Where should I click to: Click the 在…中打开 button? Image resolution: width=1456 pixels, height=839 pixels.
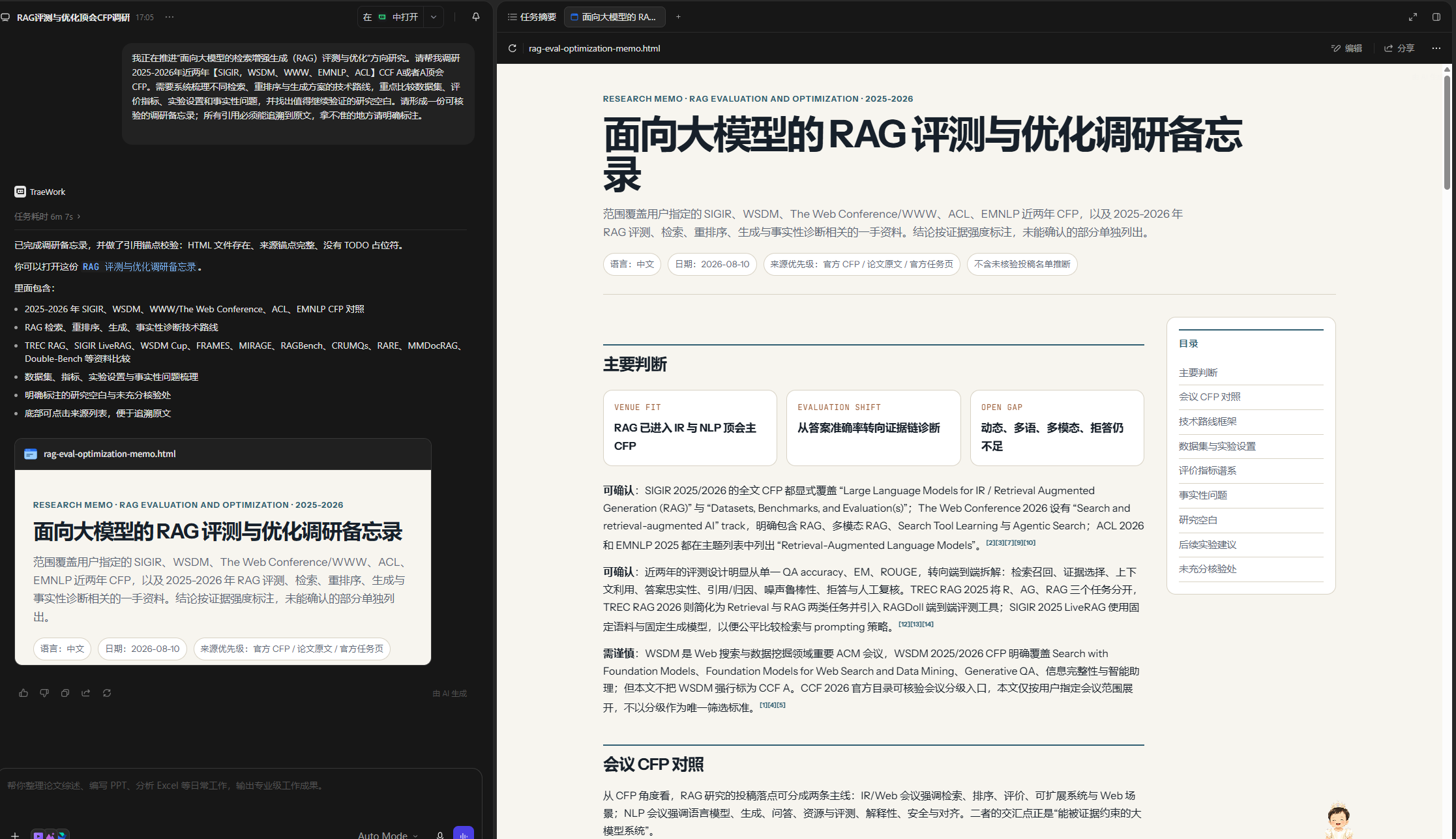[391, 17]
